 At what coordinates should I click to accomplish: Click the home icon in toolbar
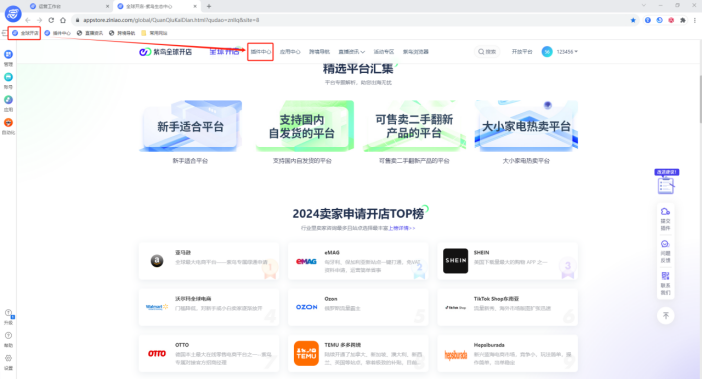(63, 20)
